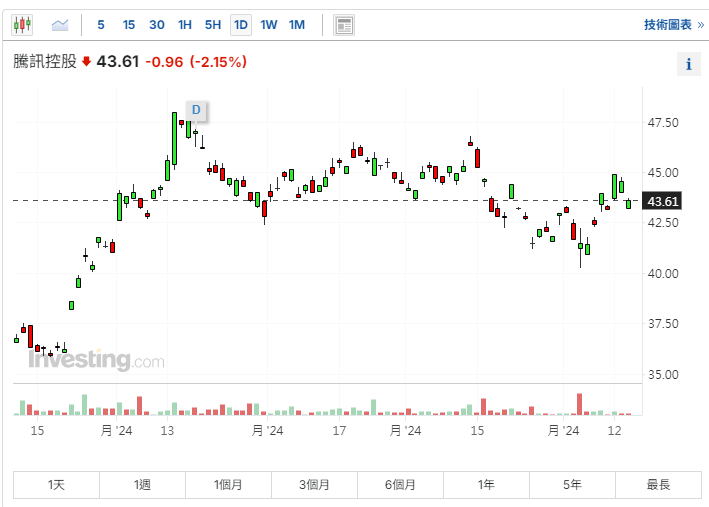The image size is (709, 507).
Task: Select the 5 minute interval
Action: (x=101, y=24)
